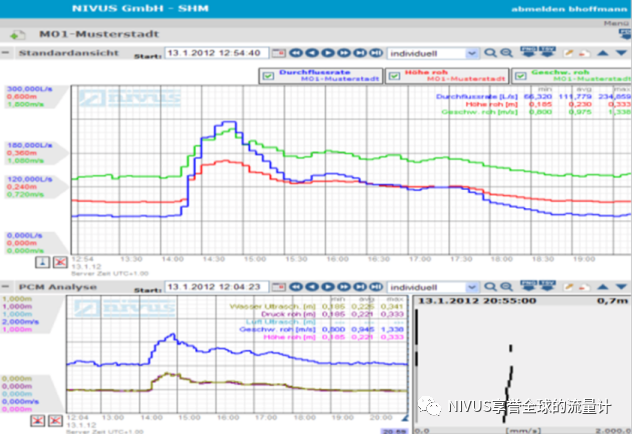Click the download arrow icon below the upper chart

[43, 261]
